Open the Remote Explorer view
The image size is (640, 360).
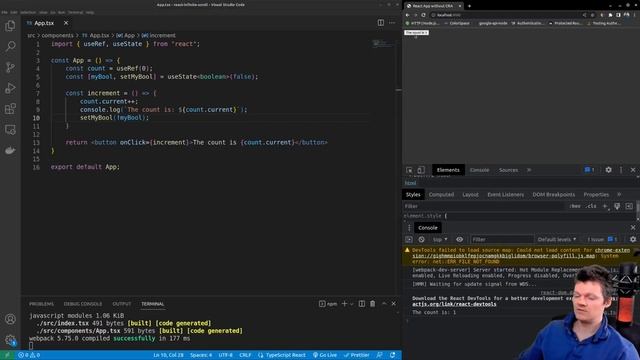[10, 129]
